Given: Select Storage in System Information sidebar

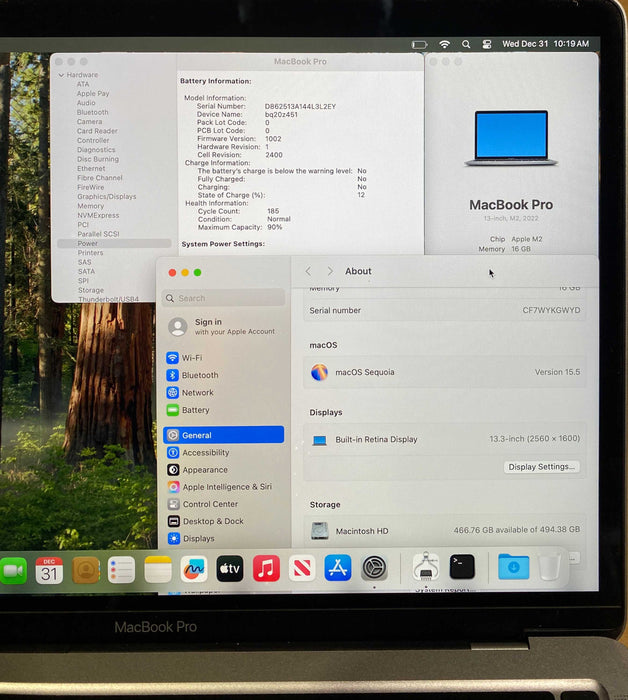Looking at the screenshot, I should pyautogui.click(x=91, y=290).
